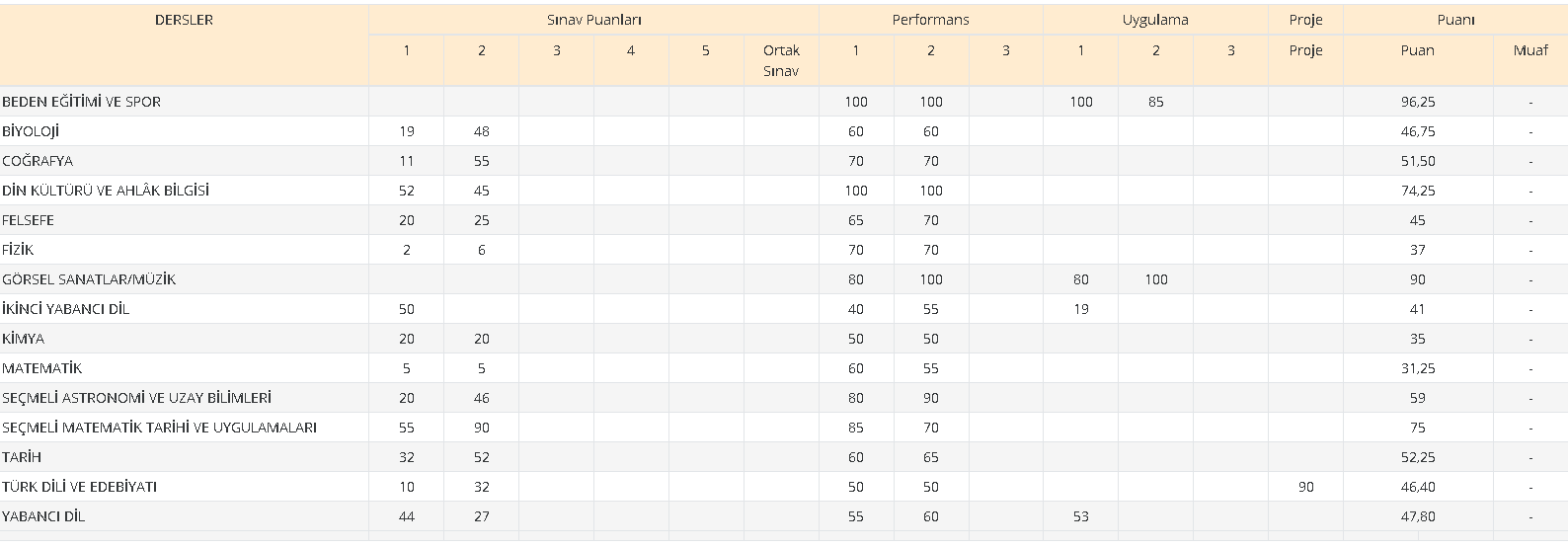
Task: Click the İKİNCİ YABANCI DİL row
Action: click(x=784, y=309)
